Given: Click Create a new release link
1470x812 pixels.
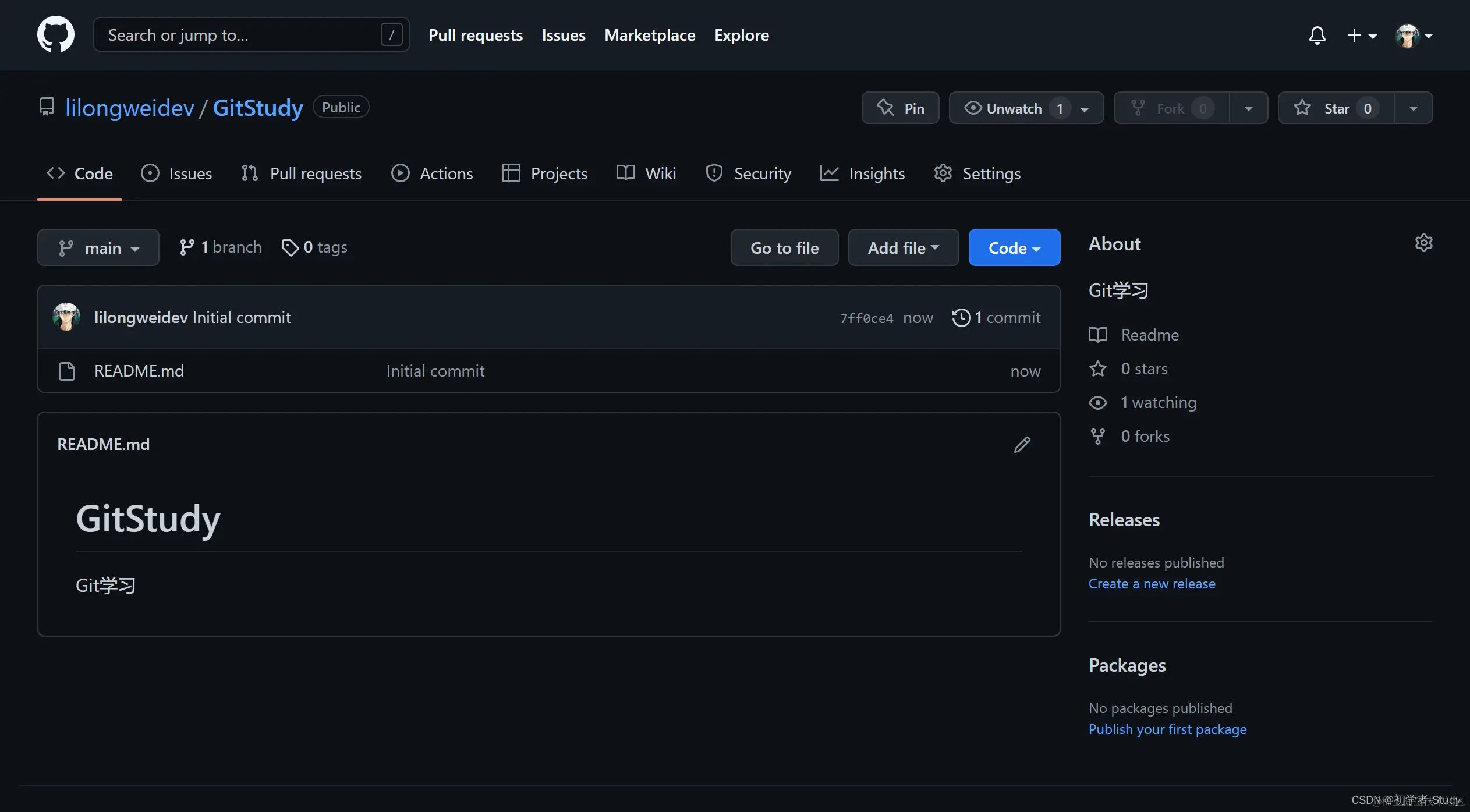Looking at the screenshot, I should (1152, 584).
